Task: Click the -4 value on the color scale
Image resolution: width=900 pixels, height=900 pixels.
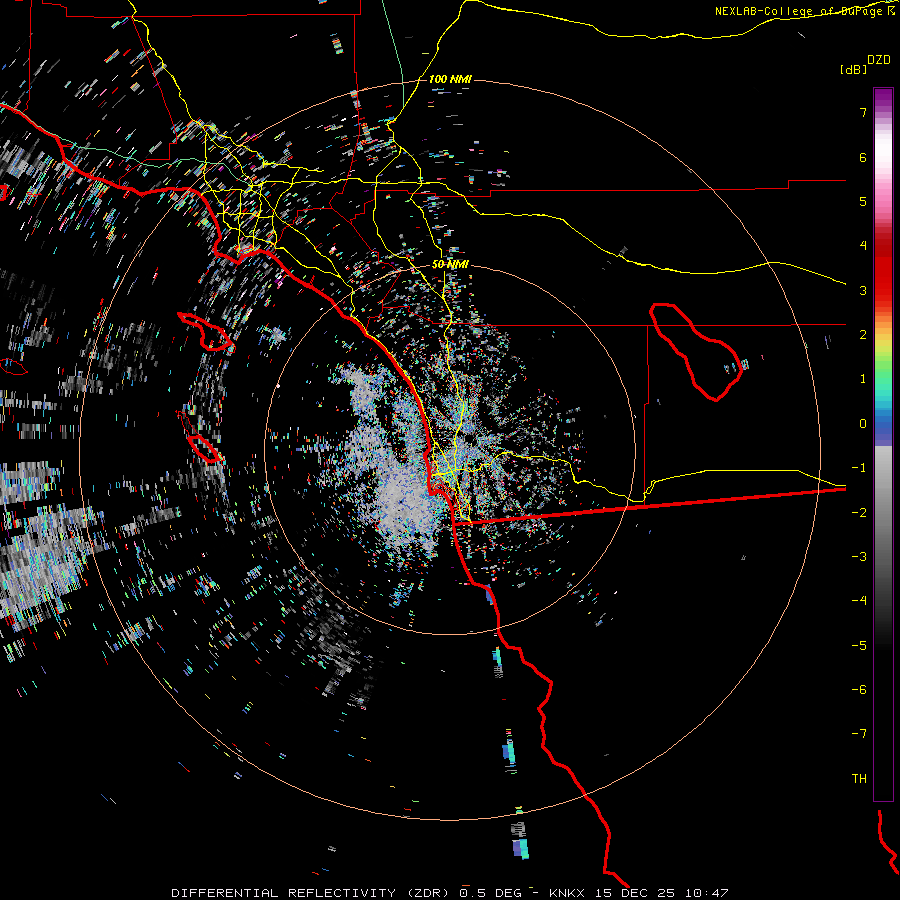Action: click(859, 600)
